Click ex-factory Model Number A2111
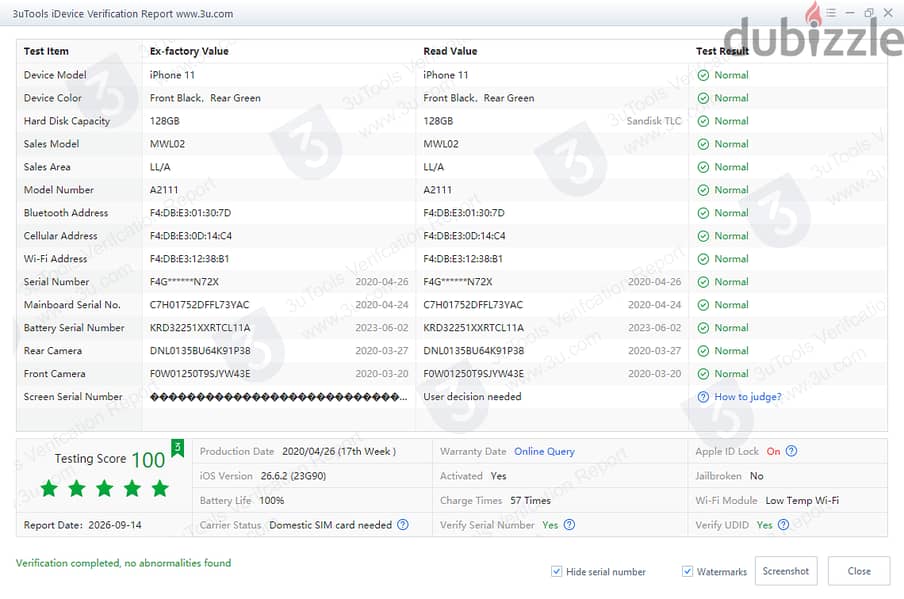This screenshot has width=904, height=599. point(164,190)
